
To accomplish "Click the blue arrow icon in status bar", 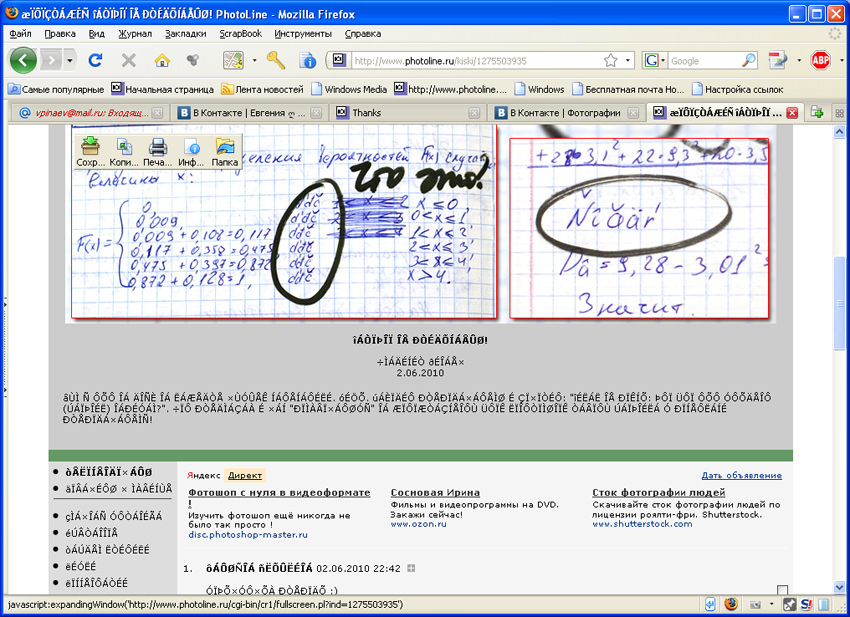I will click(710, 604).
